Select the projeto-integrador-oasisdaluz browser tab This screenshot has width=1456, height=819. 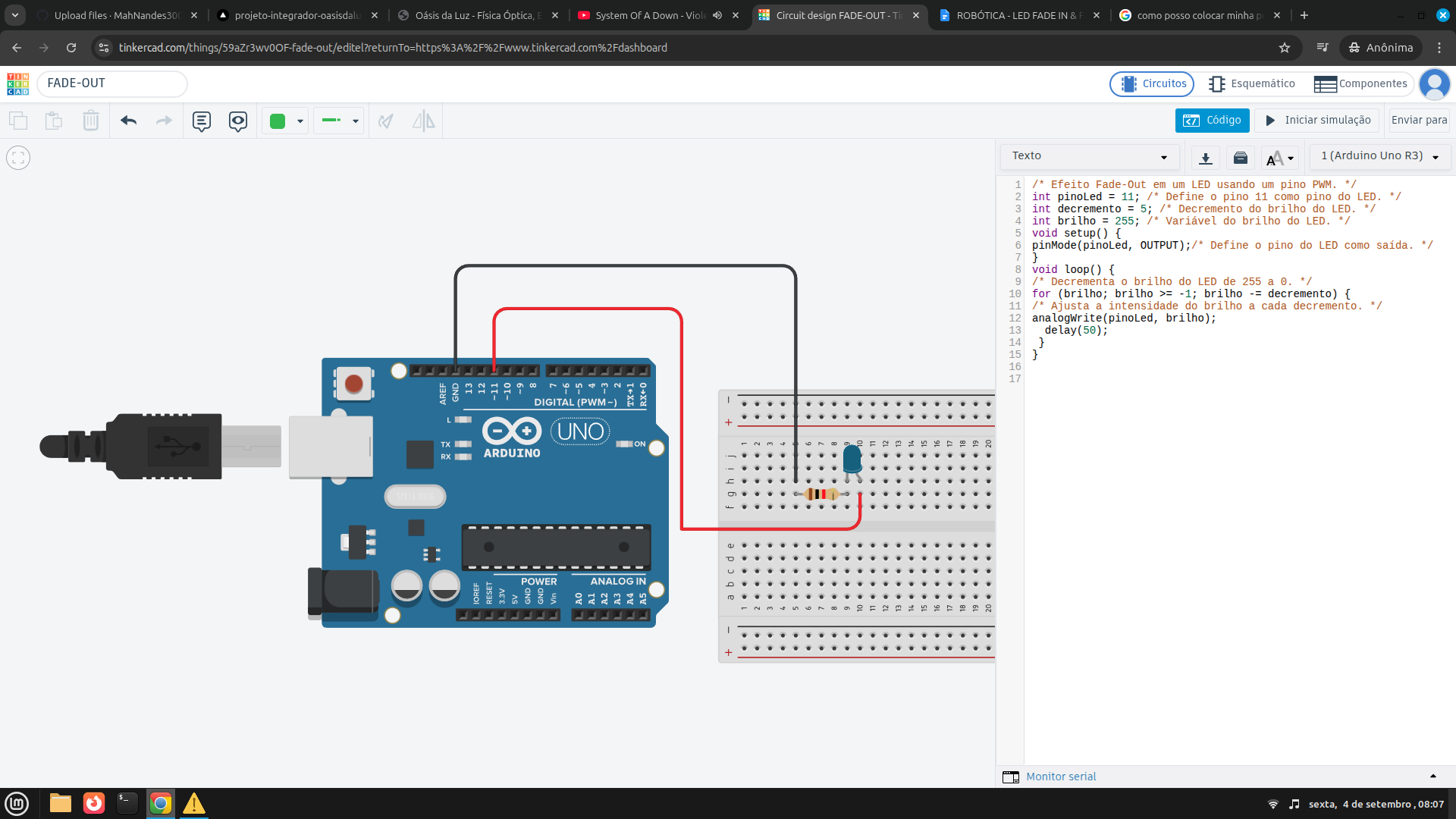click(x=297, y=15)
